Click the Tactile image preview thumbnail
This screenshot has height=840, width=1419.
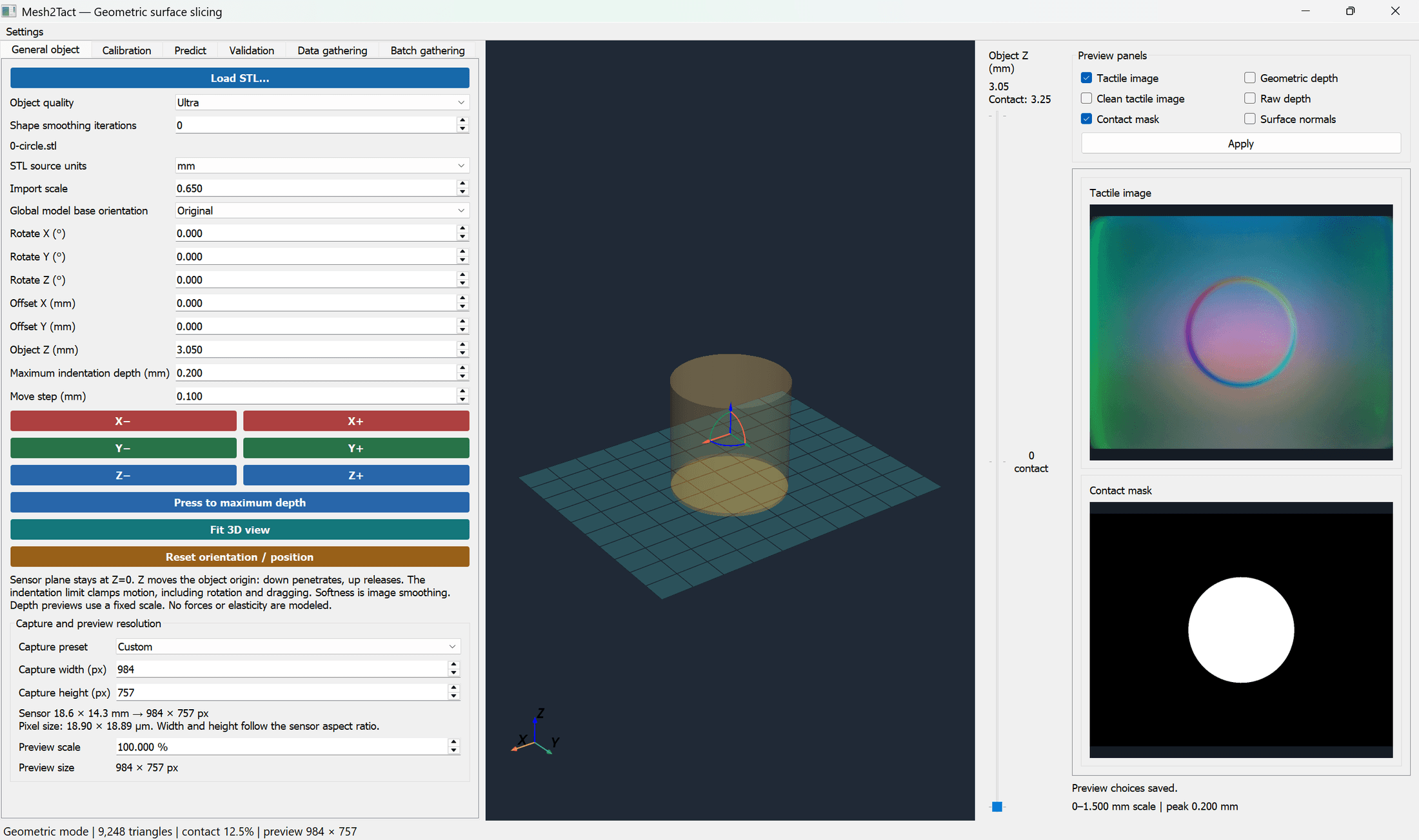pos(1241,332)
